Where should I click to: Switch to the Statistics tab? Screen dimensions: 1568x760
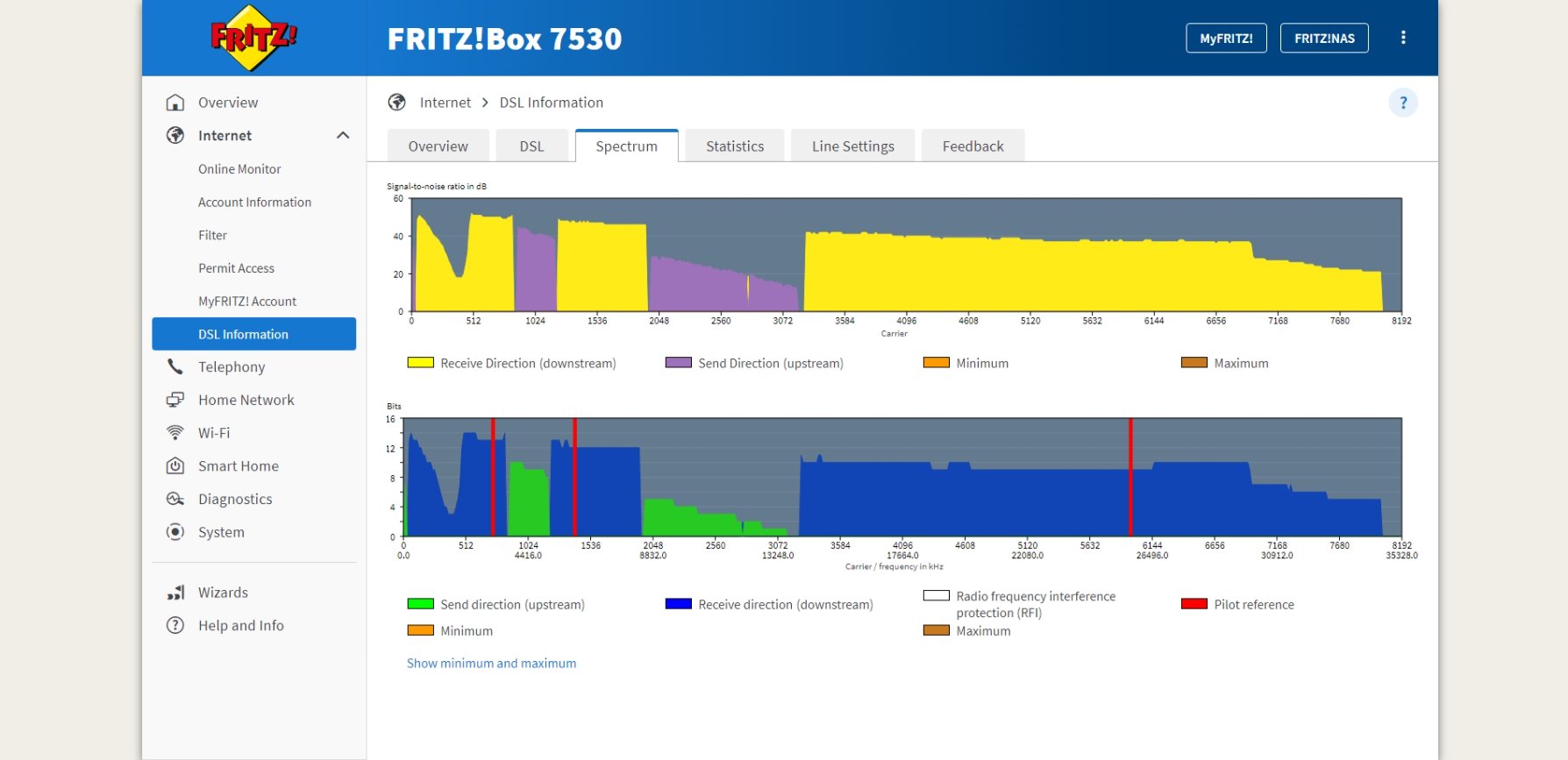tap(734, 146)
